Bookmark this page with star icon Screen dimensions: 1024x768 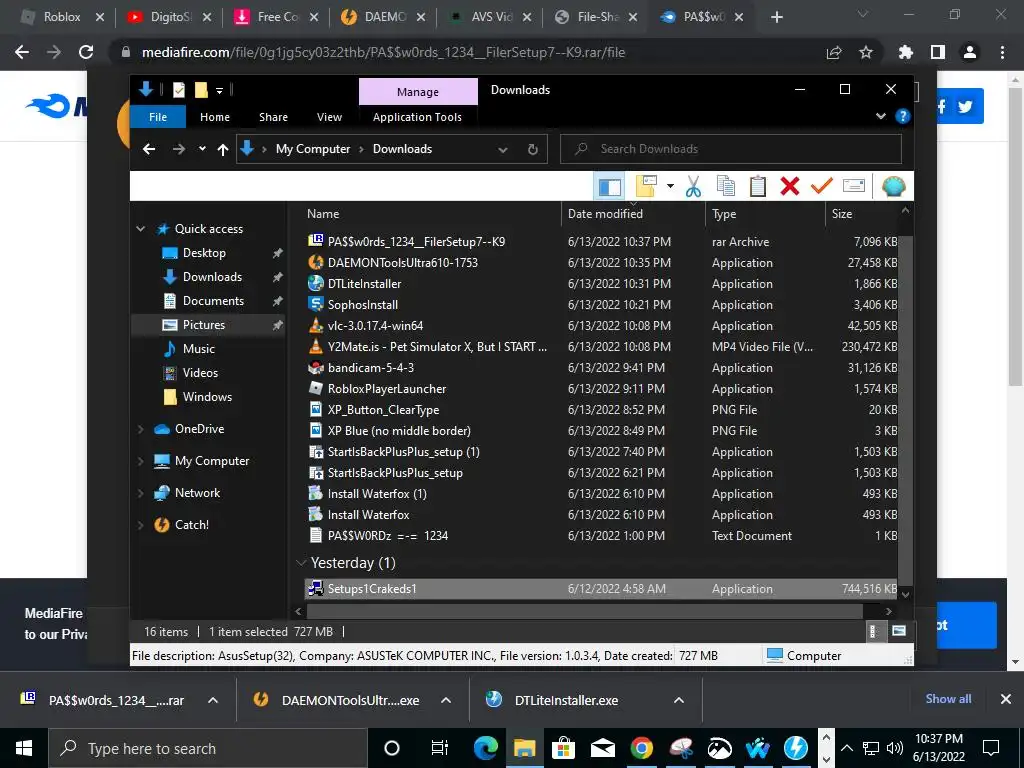[x=865, y=52]
